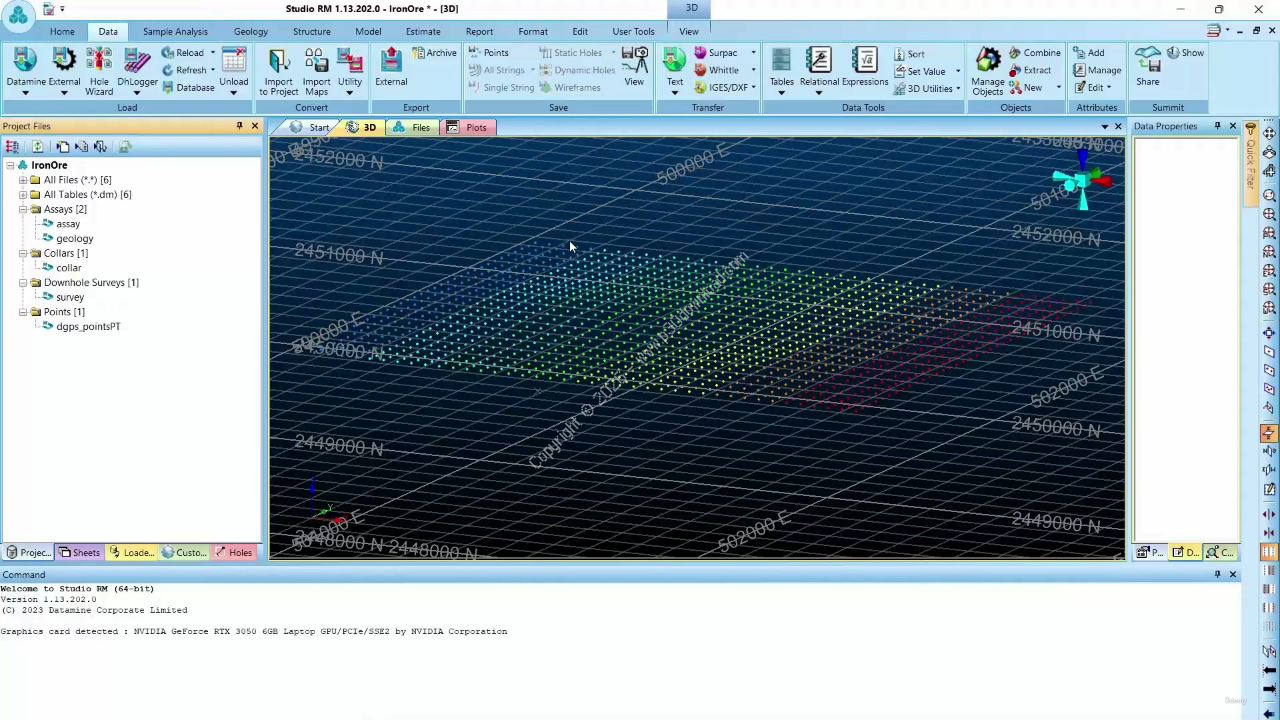The height and width of the screenshot is (720, 1280).
Task: Archive the project via Archive button
Action: click(434, 53)
